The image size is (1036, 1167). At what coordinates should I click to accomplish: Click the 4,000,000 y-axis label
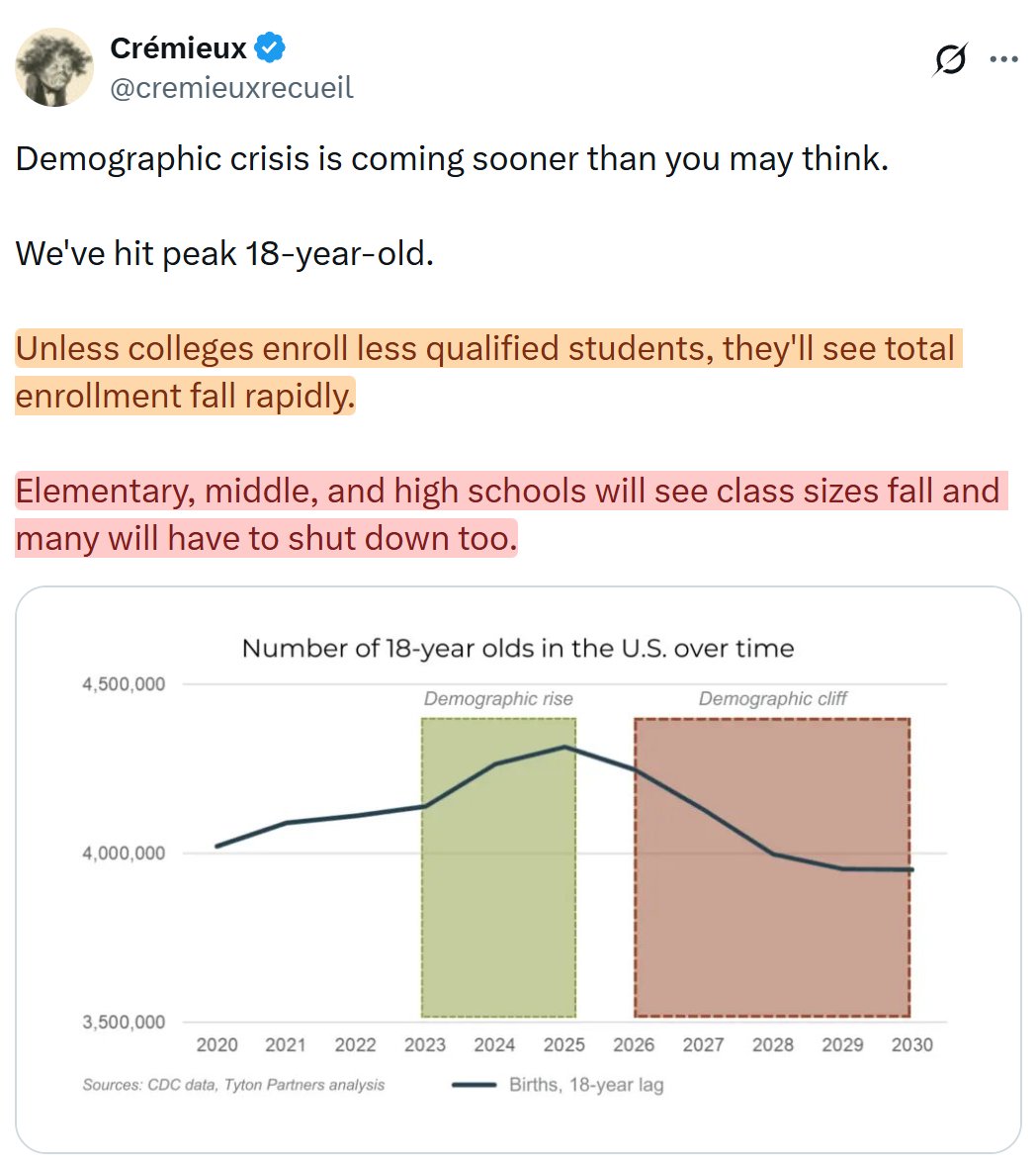pyautogui.click(x=124, y=853)
